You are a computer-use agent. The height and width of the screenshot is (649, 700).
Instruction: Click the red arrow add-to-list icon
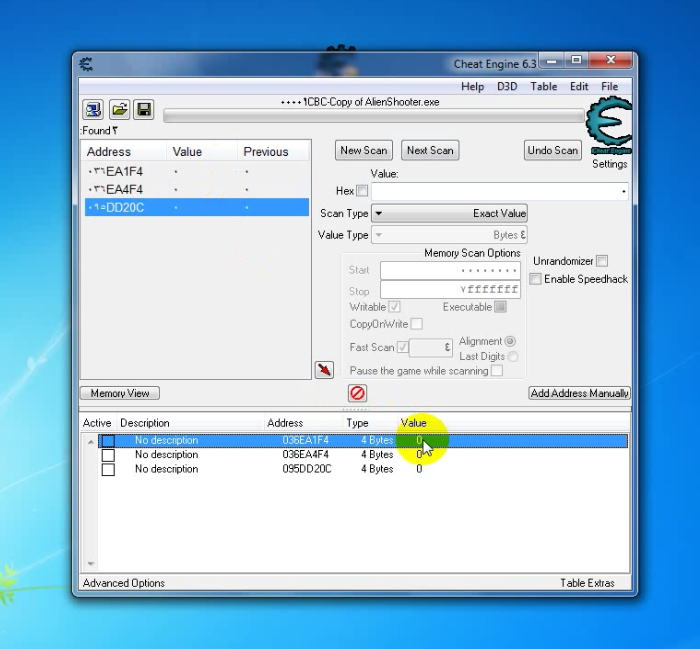[324, 370]
